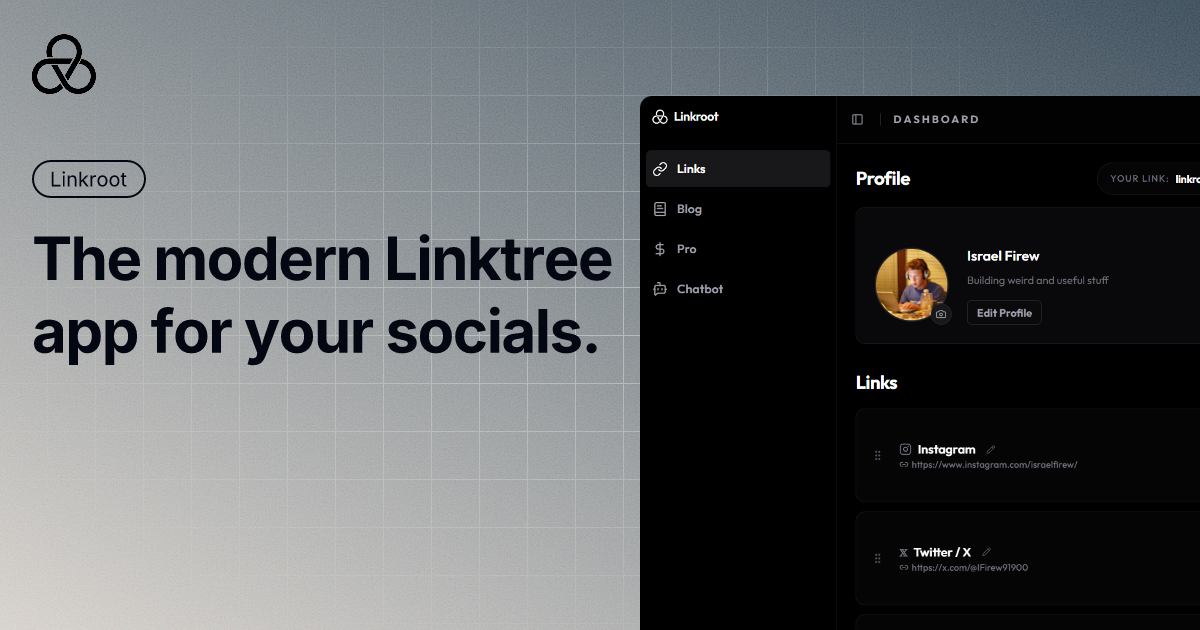This screenshot has width=1200, height=630.
Task: Click the dollar icon beside Pro
Action: tap(660, 248)
